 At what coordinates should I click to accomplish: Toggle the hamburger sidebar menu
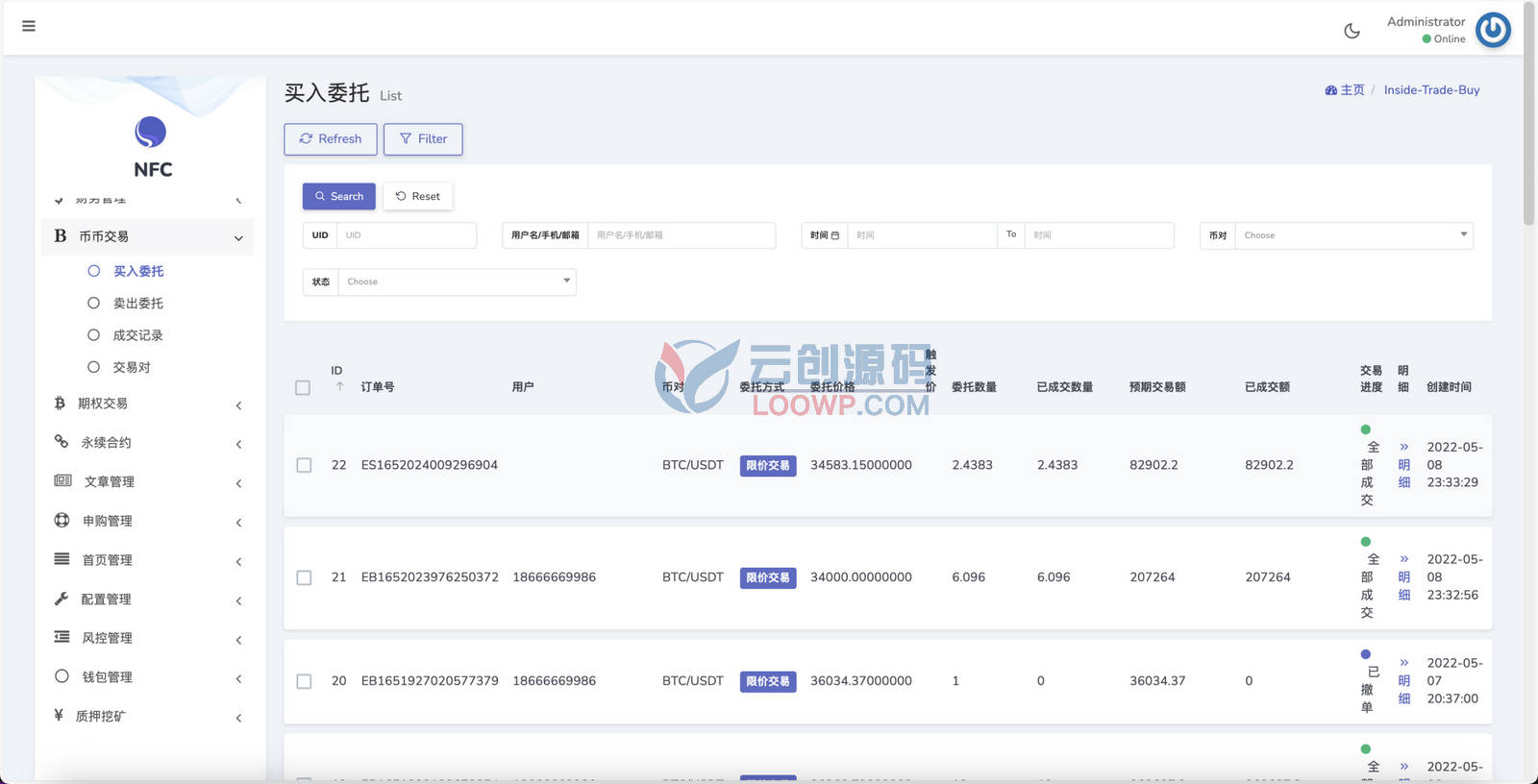click(x=29, y=26)
